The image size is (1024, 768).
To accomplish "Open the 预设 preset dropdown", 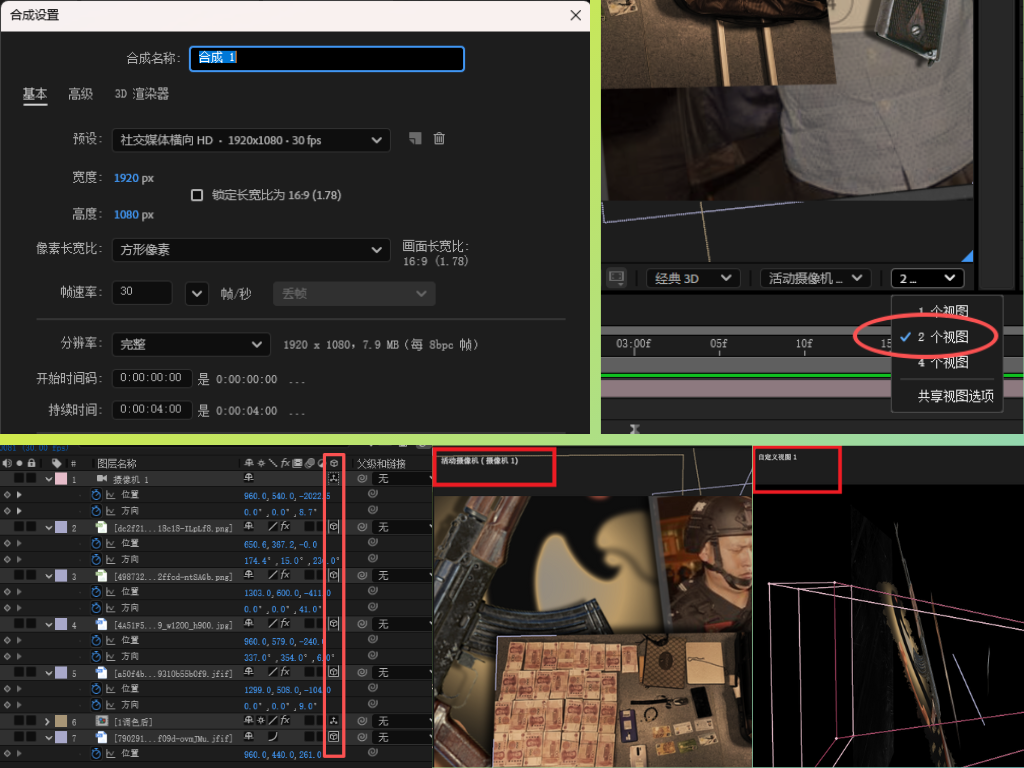I will click(x=250, y=140).
